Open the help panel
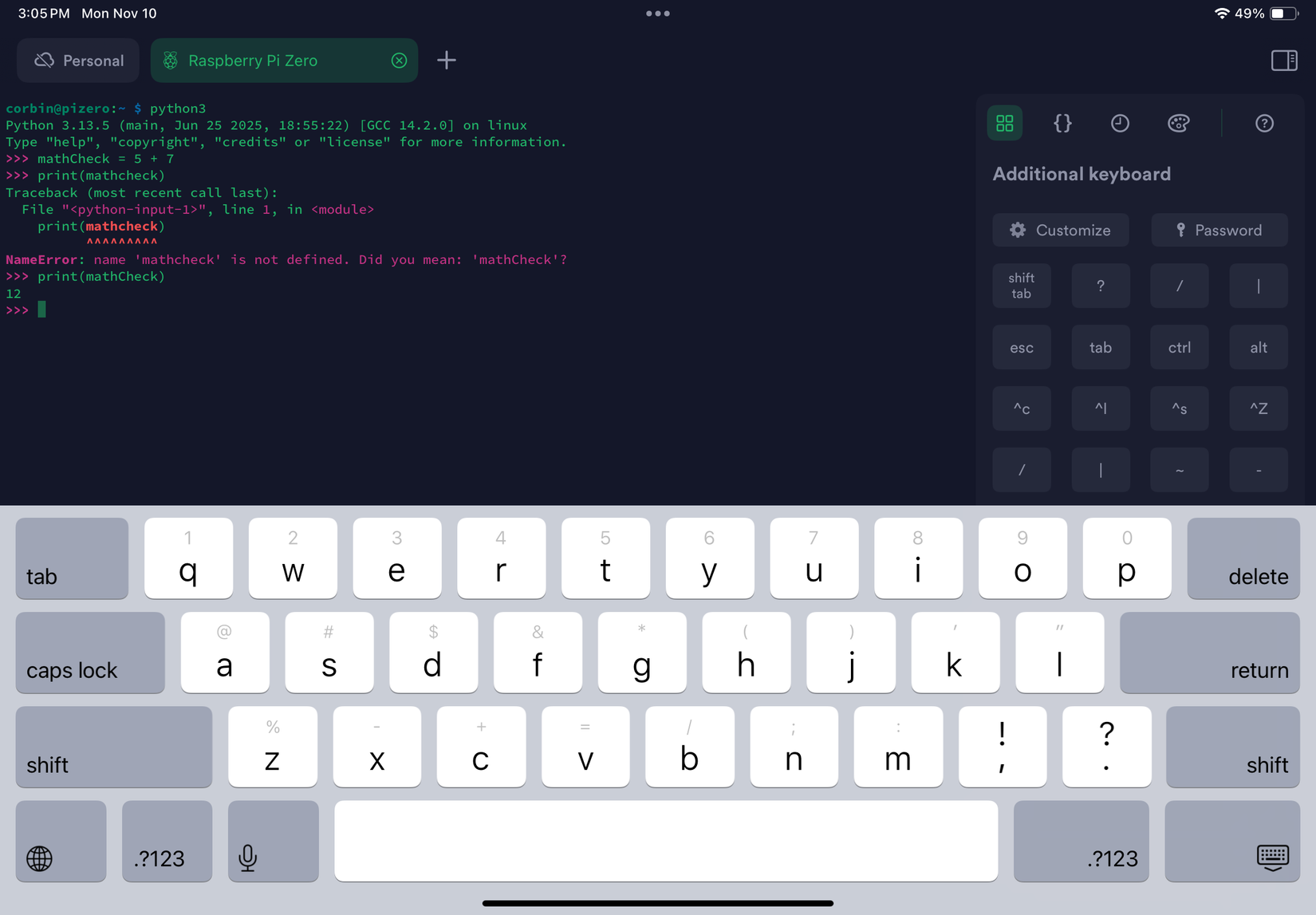 coord(1265,124)
